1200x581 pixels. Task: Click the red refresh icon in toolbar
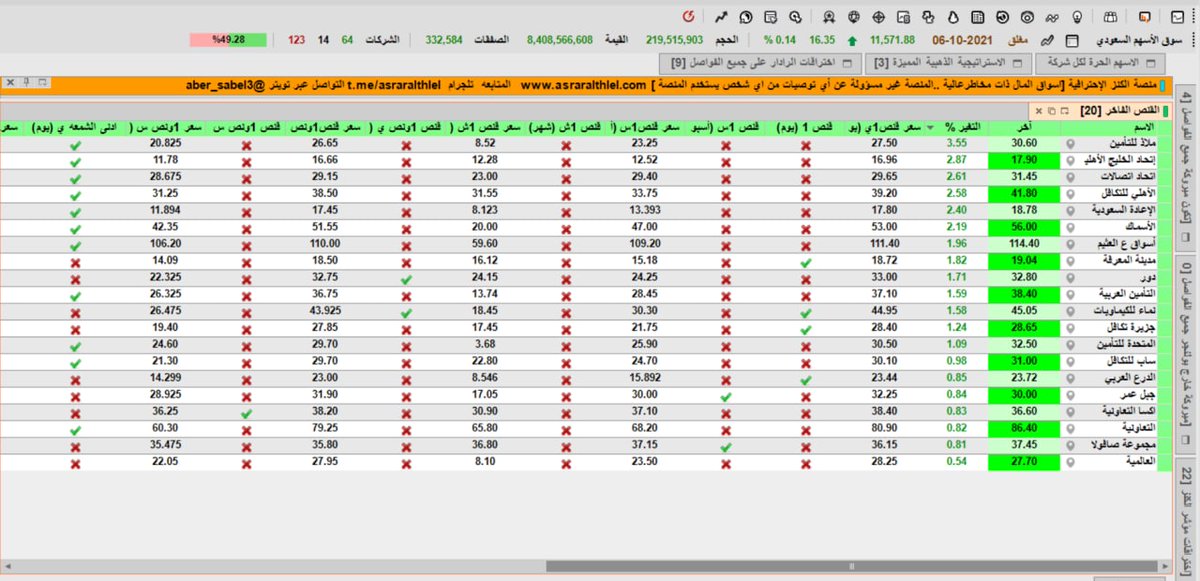point(688,17)
